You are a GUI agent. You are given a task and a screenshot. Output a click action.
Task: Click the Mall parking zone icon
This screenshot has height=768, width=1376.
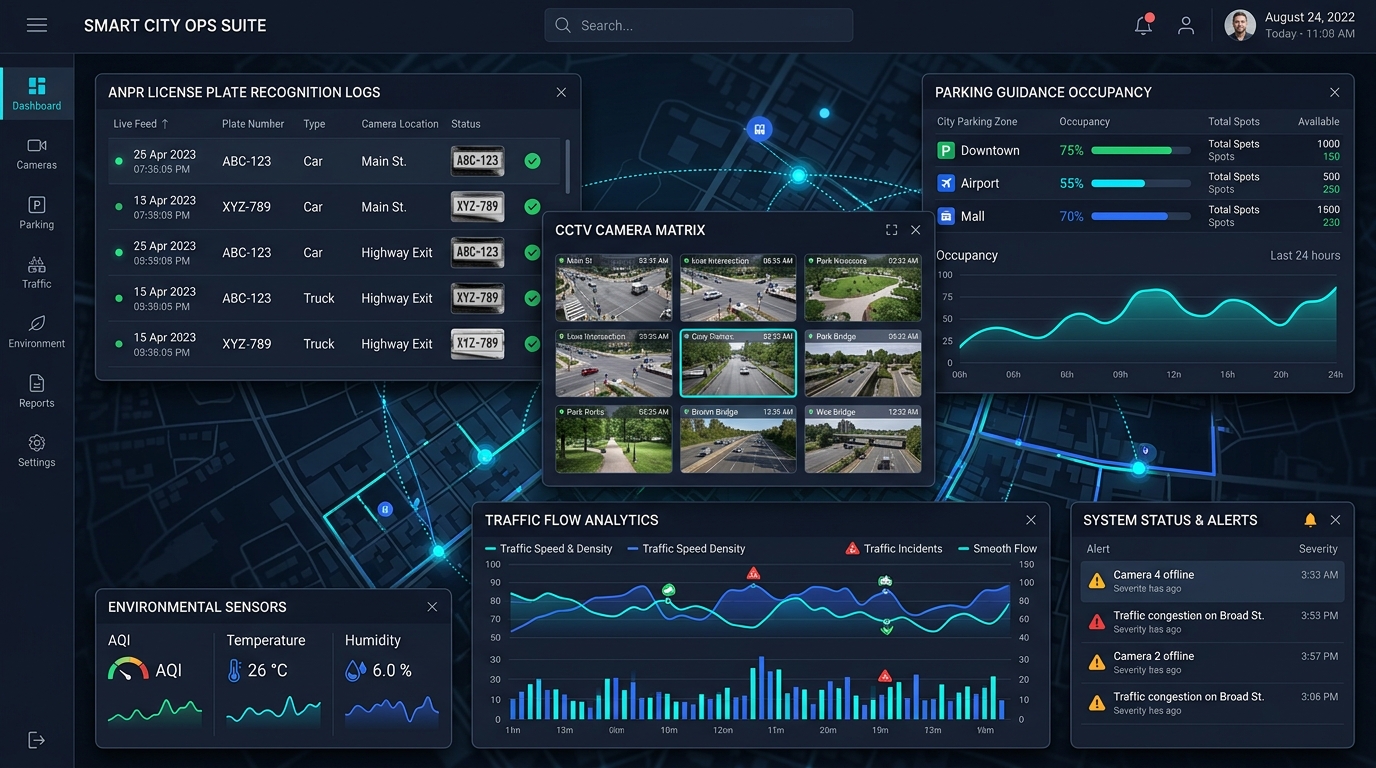(946, 216)
